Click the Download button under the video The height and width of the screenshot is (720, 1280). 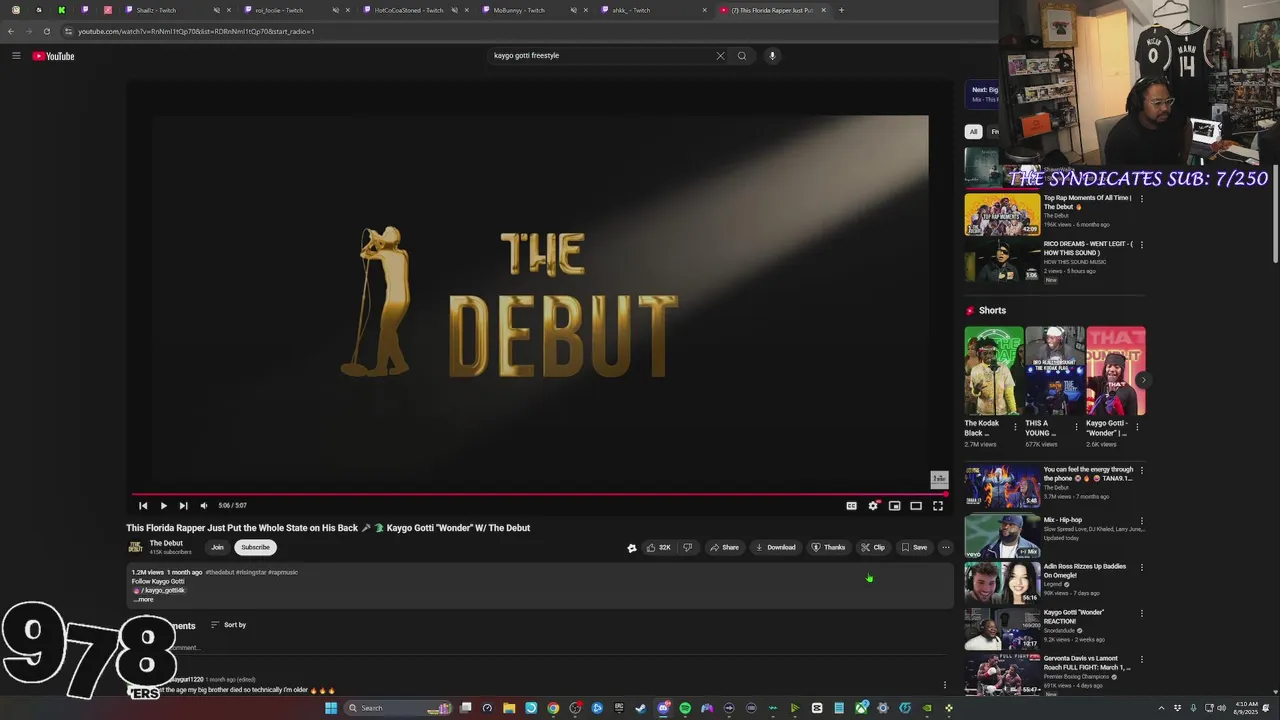point(776,547)
